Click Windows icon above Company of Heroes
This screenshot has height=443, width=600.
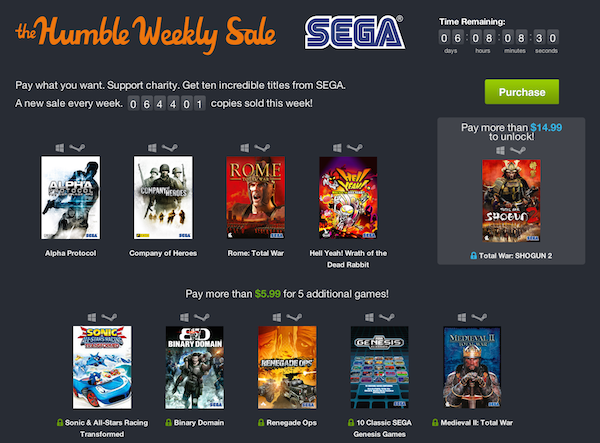(152, 148)
